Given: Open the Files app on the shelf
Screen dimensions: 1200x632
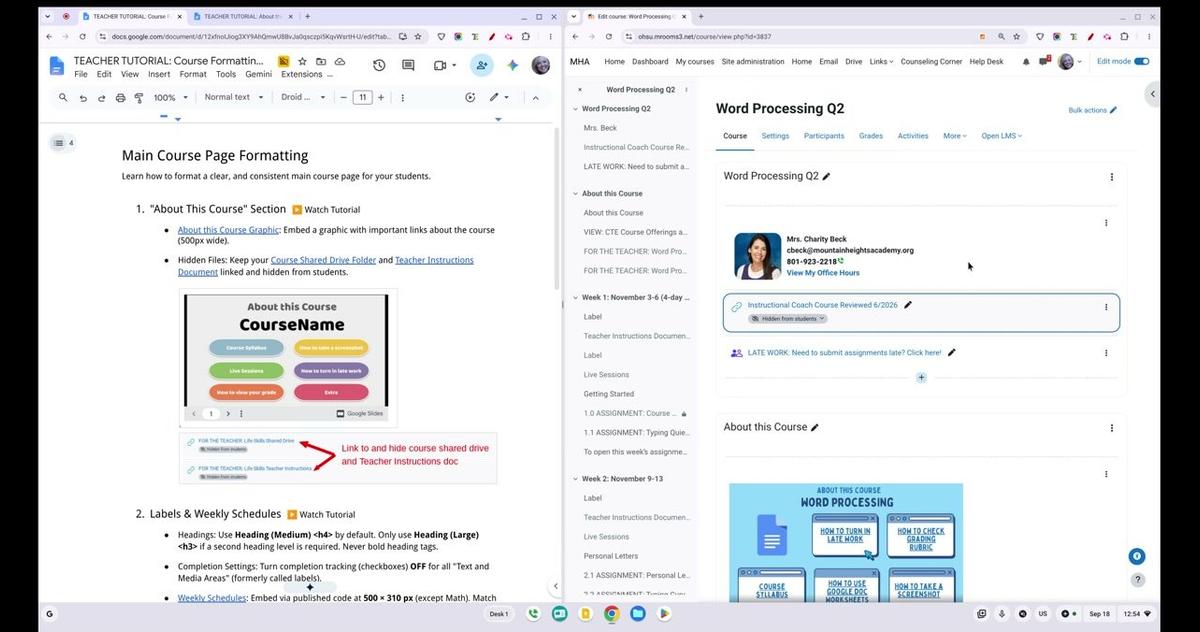Looking at the screenshot, I should (x=637, y=613).
